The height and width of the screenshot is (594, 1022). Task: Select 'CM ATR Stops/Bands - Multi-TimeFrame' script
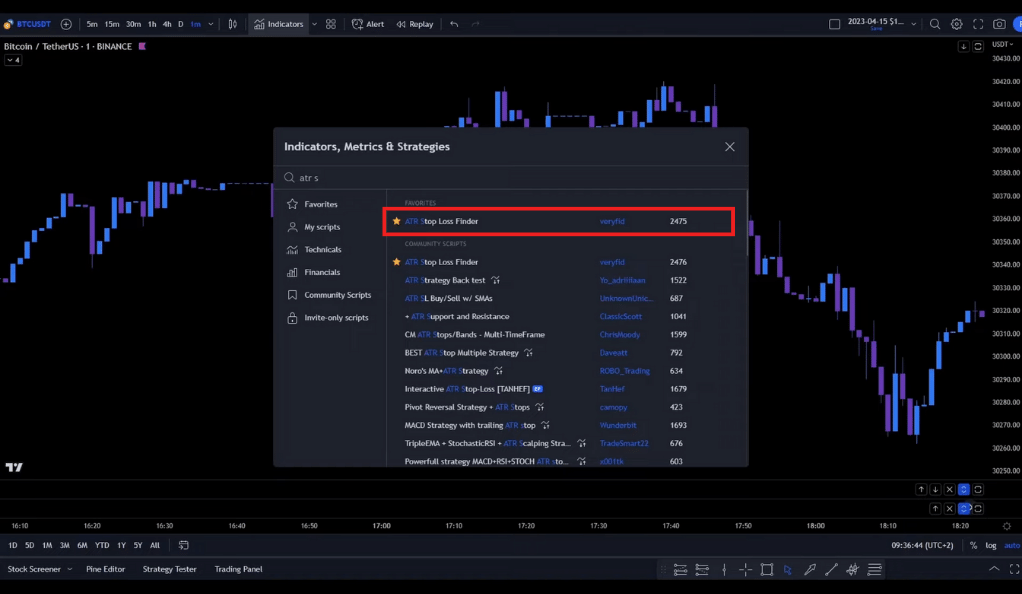[474, 334]
